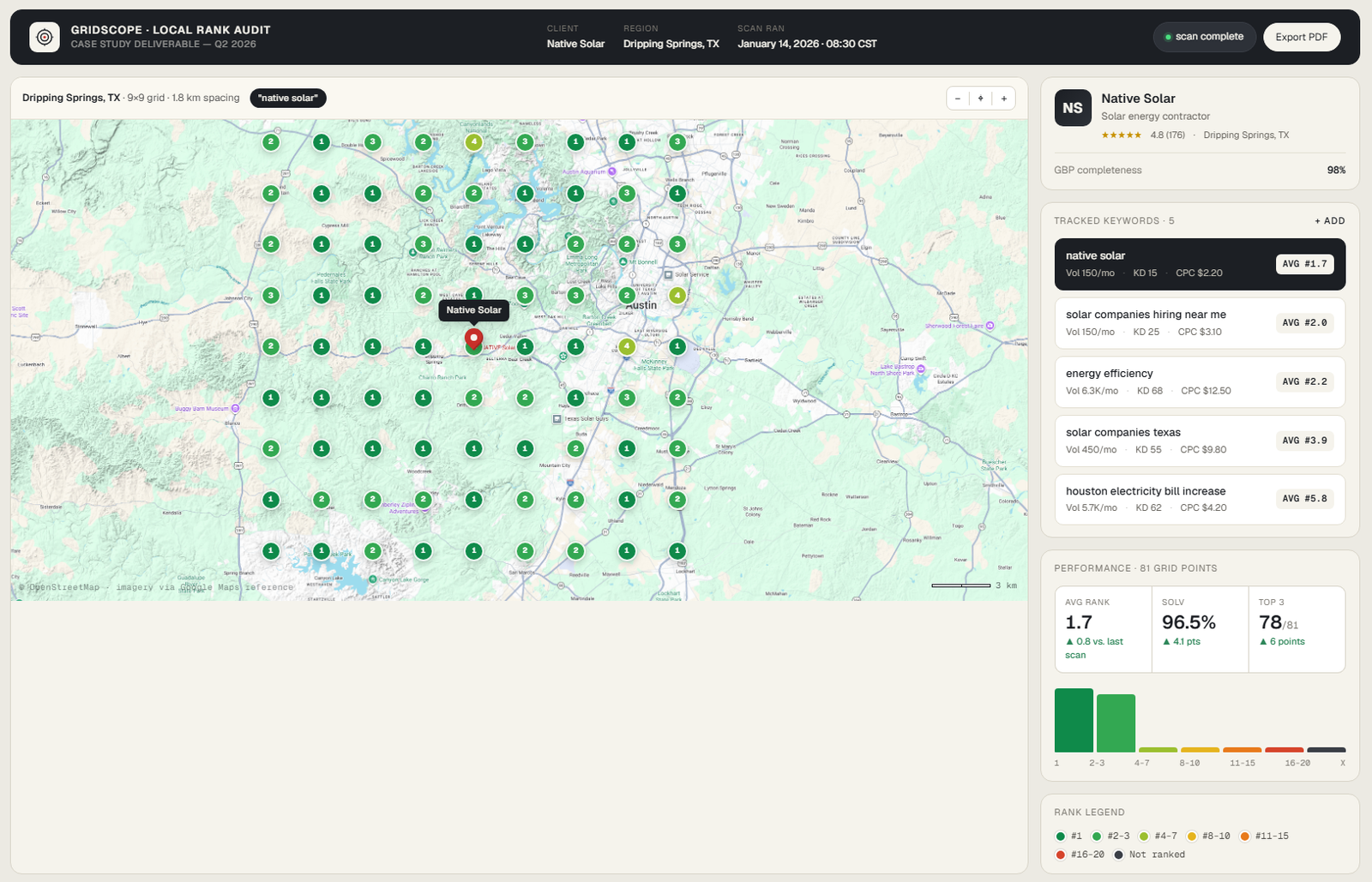Click the #4-7 lime legend swatch
The height and width of the screenshot is (882, 1372).
click(1144, 837)
